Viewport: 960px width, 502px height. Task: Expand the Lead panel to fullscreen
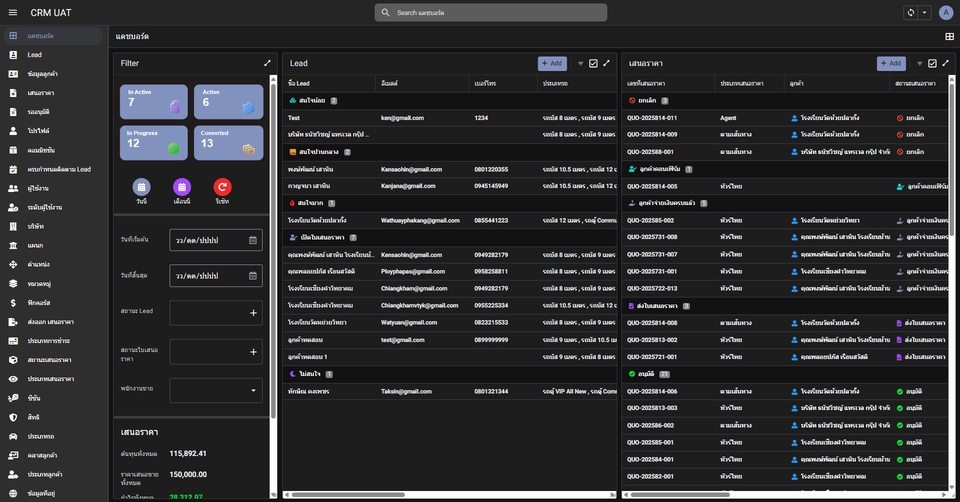point(606,63)
